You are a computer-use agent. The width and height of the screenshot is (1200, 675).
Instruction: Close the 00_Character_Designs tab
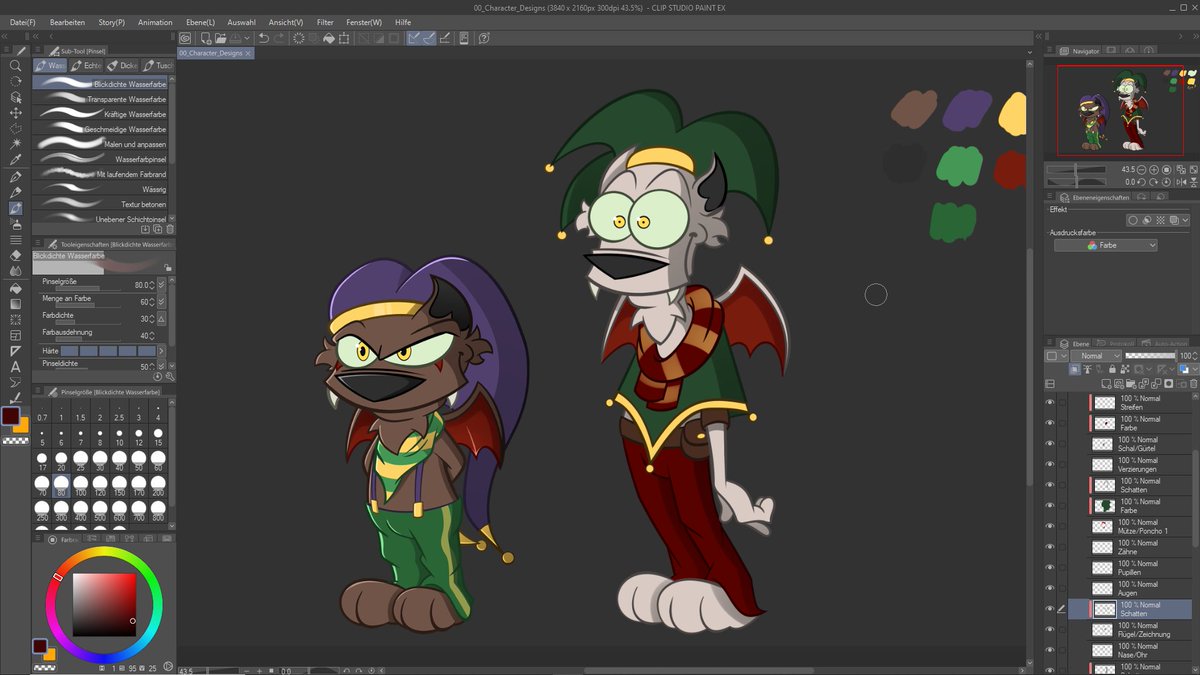tap(249, 52)
